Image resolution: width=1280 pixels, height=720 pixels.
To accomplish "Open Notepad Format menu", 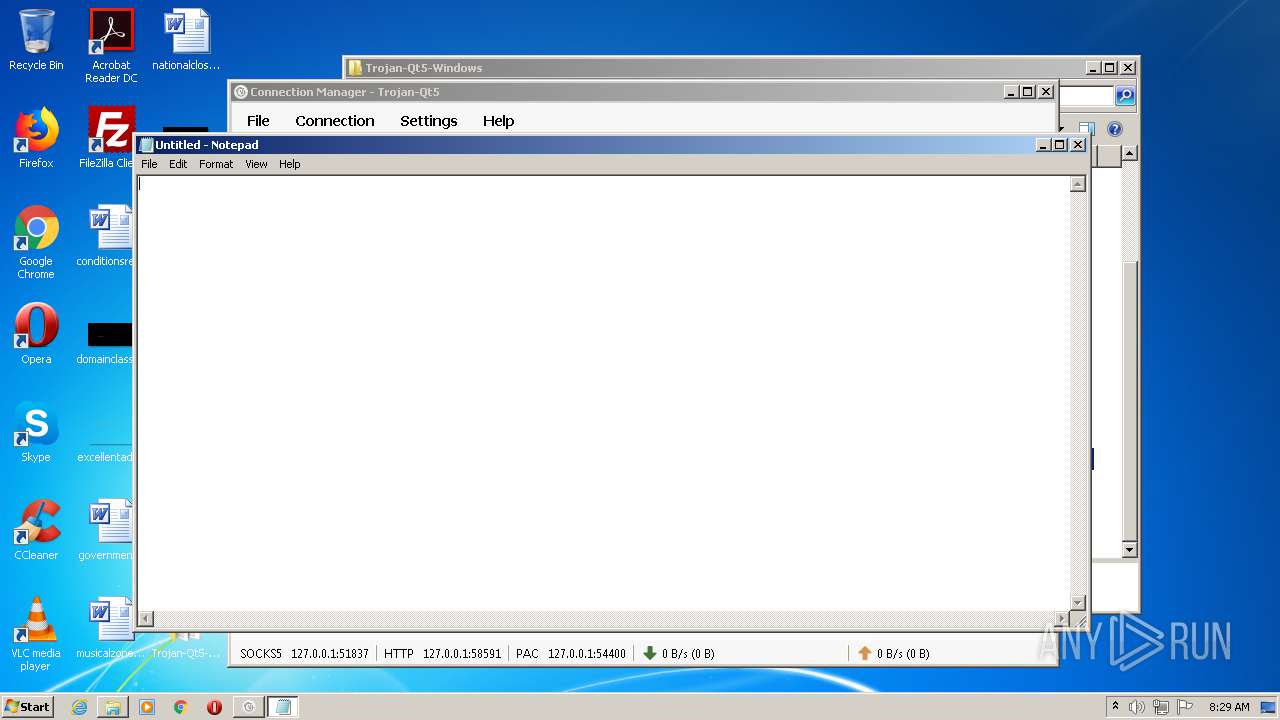I will point(216,164).
